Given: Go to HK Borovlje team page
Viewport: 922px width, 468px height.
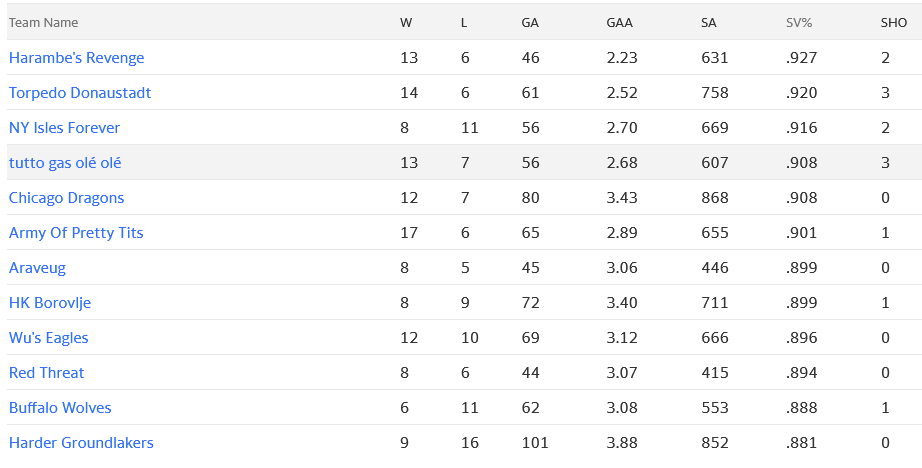Looking at the screenshot, I should [x=50, y=303].
